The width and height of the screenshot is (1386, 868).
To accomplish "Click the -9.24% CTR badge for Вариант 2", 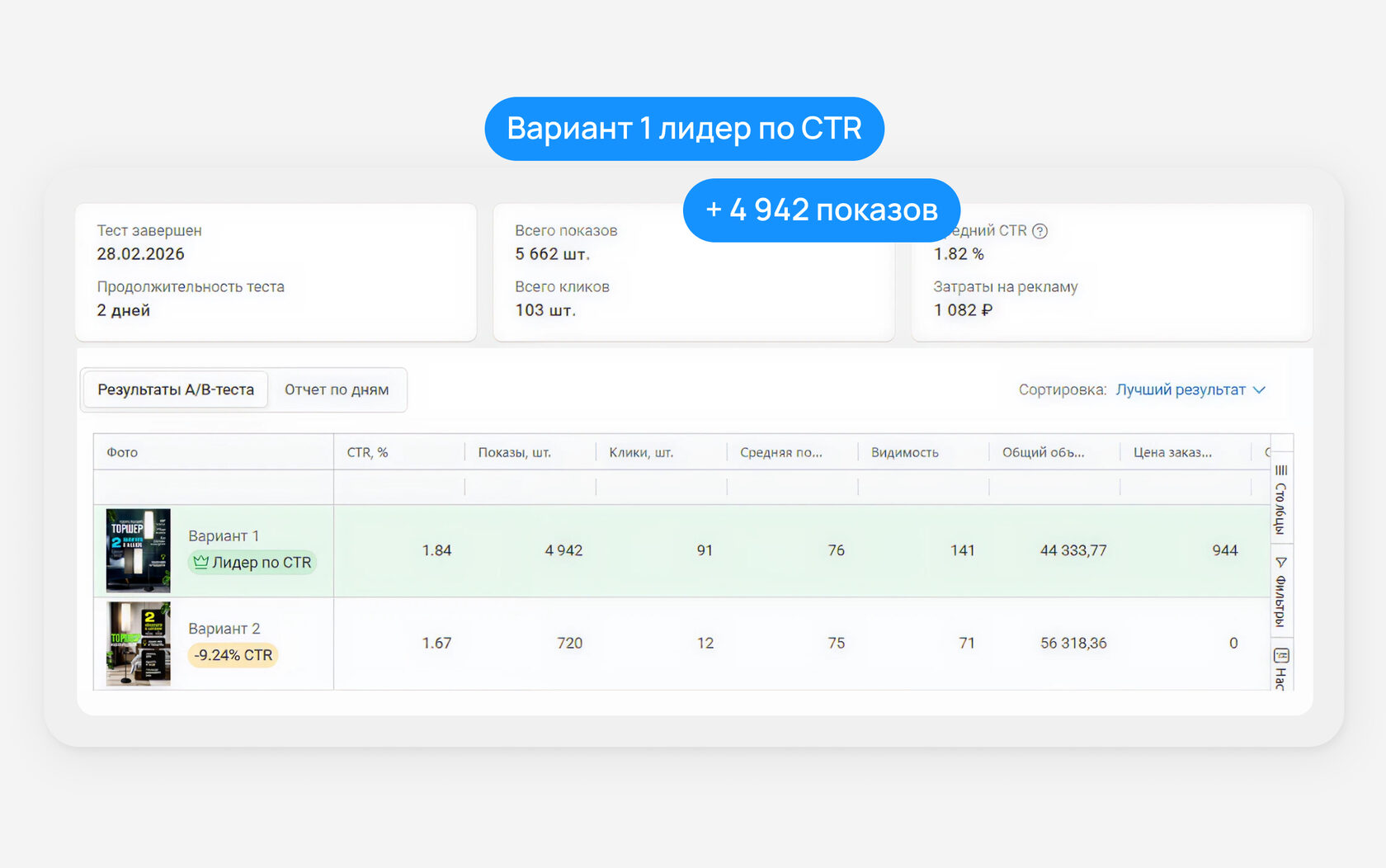I will [x=233, y=655].
